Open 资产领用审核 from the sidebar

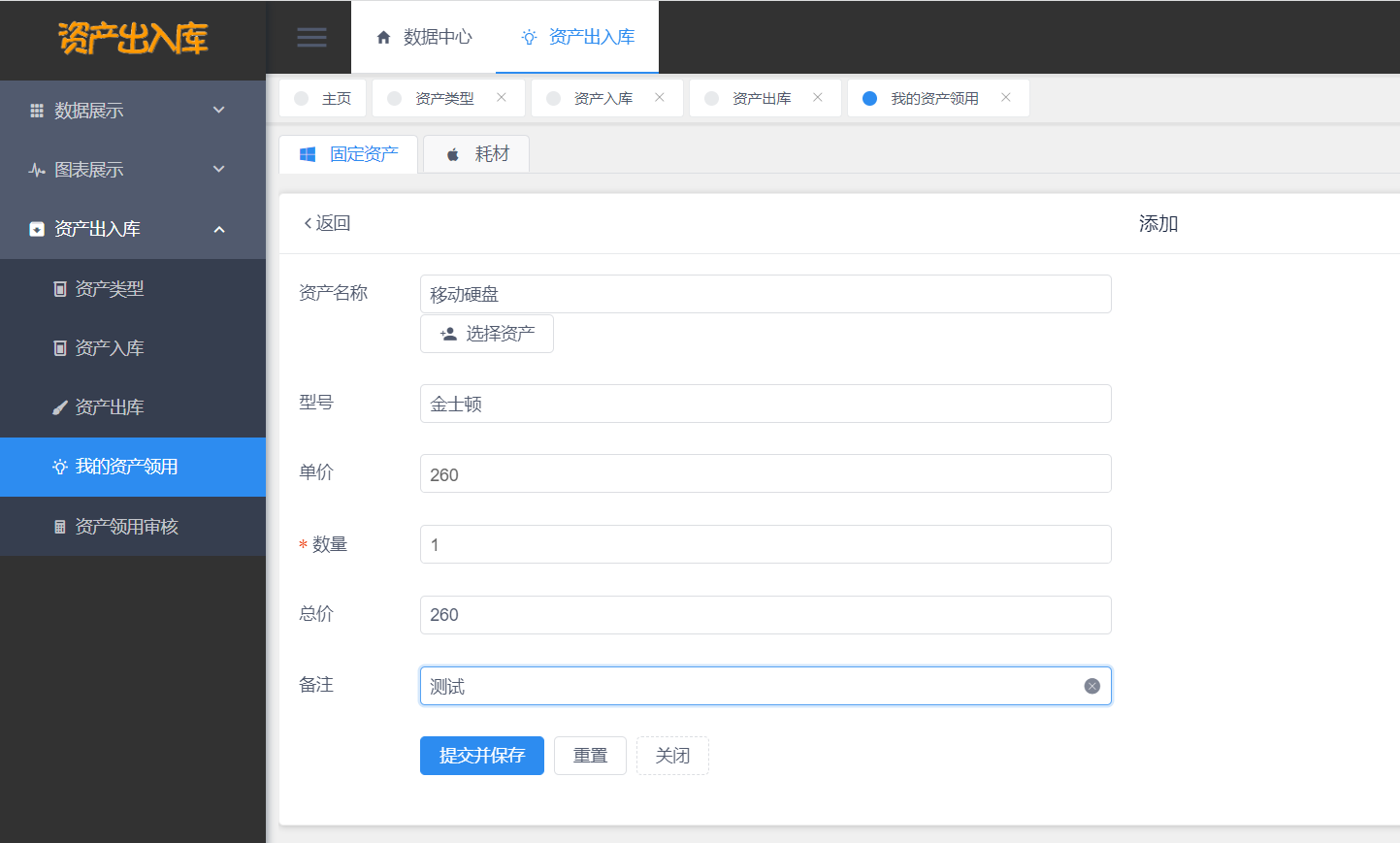pyautogui.click(x=126, y=527)
